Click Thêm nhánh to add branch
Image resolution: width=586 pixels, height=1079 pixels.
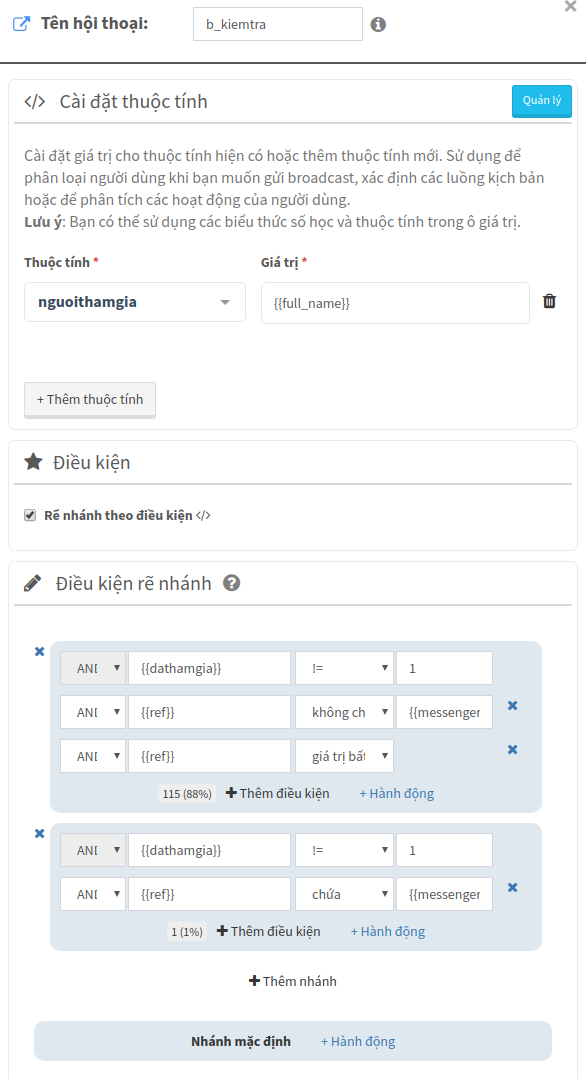293,981
